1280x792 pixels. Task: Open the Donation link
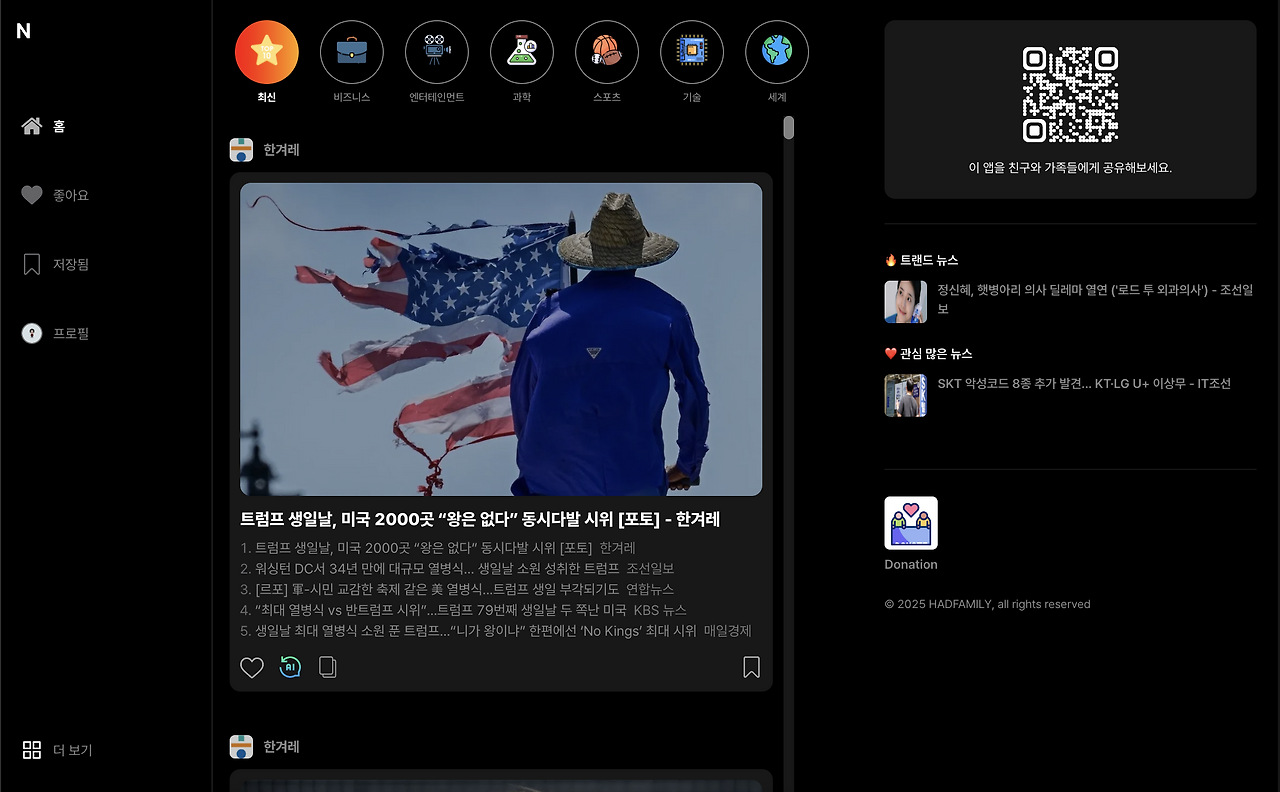coord(910,530)
